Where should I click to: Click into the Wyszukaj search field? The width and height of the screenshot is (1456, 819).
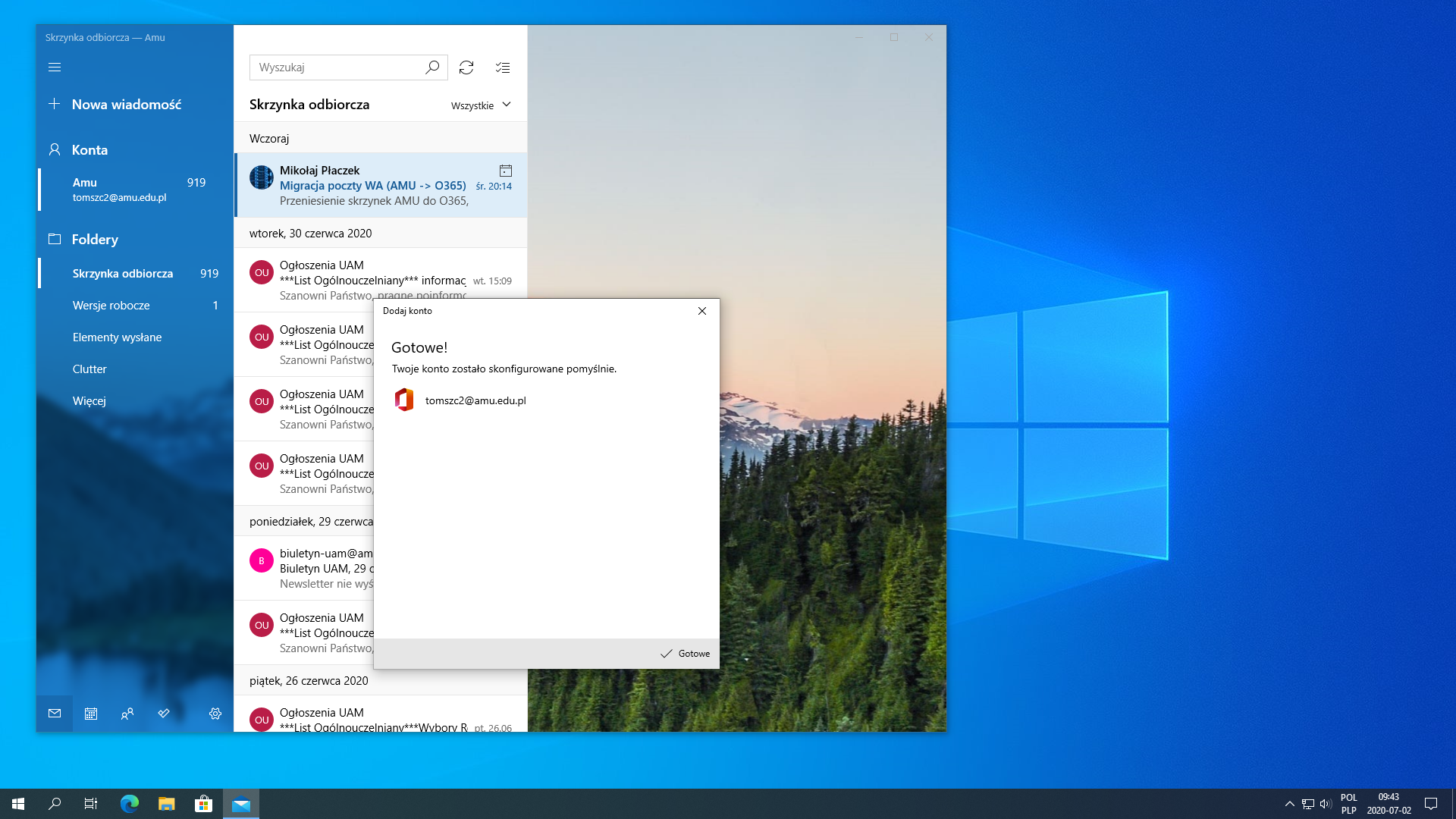(337, 67)
